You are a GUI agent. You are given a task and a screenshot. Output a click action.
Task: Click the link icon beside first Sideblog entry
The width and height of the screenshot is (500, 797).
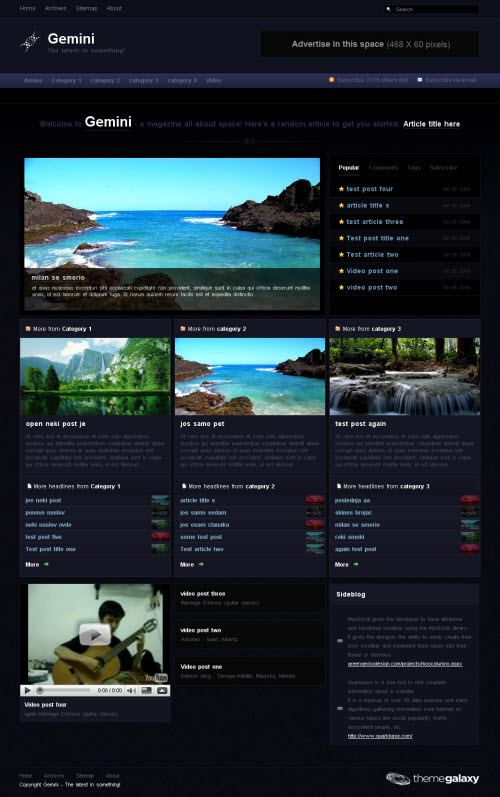click(x=340, y=641)
